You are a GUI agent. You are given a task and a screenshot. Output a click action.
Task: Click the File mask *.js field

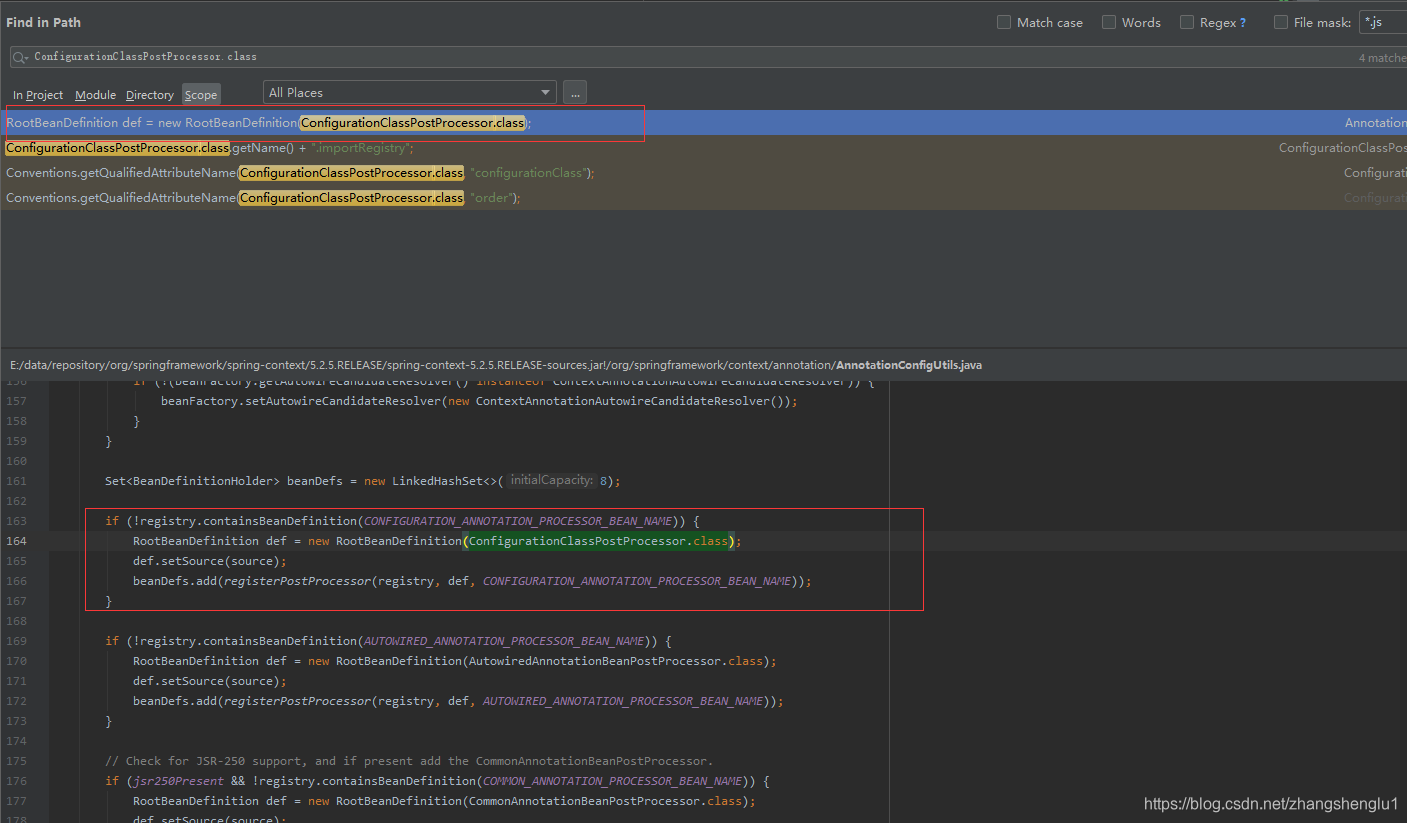coord(1382,22)
